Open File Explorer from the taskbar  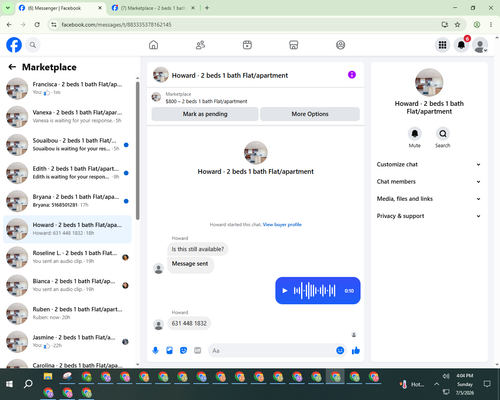tap(48, 377)
